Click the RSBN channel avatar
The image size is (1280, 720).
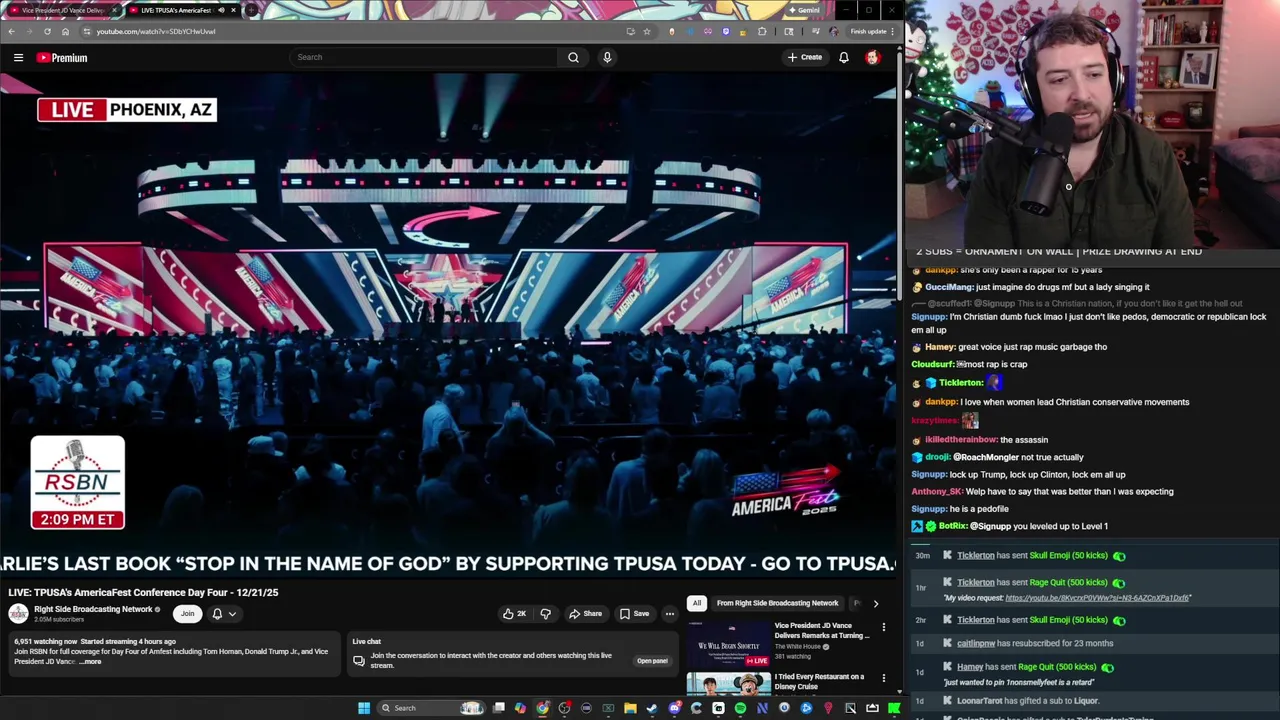point(18,614)
